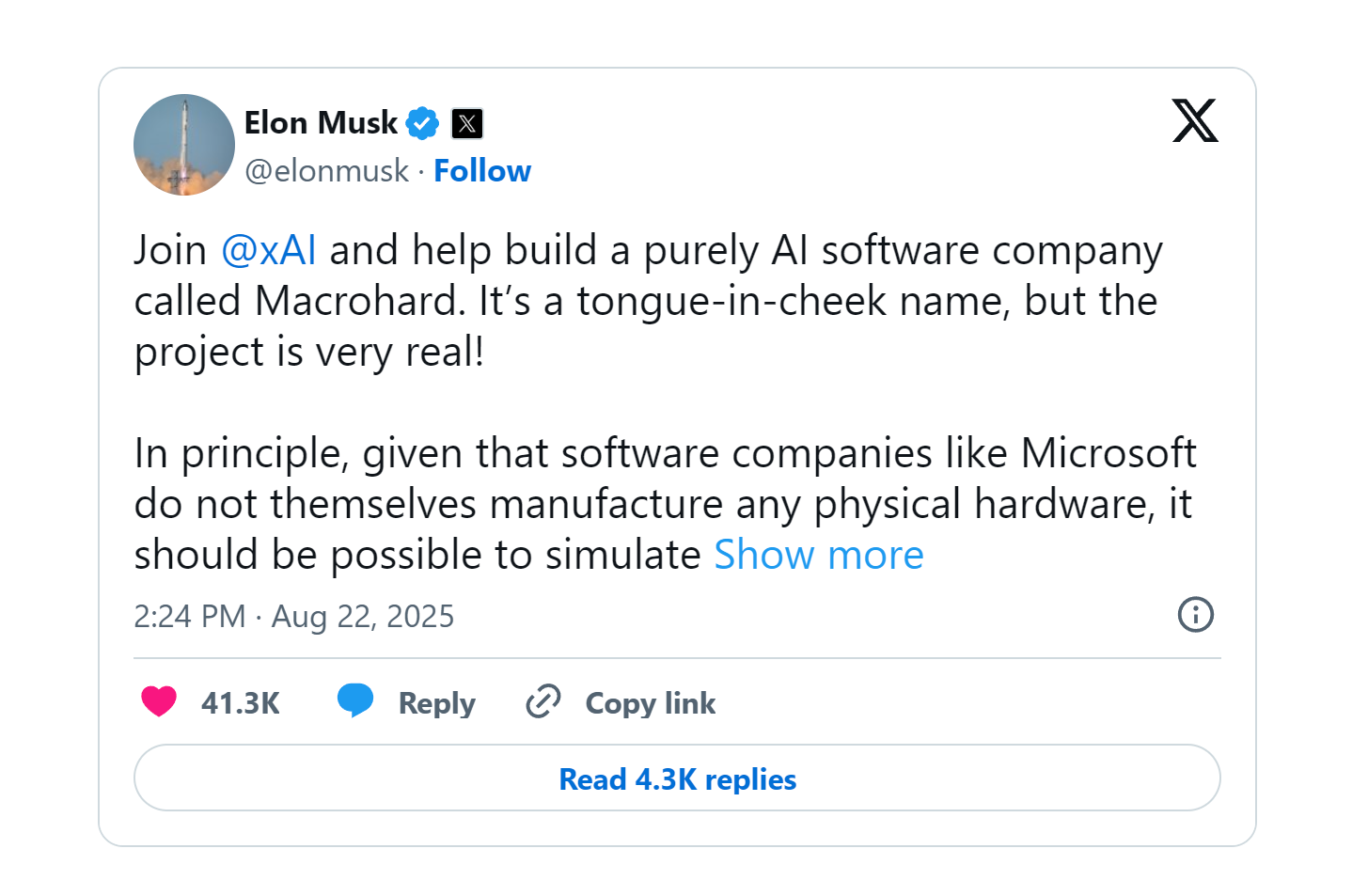Like the tweet with the heart icon
1368x896 pixels.
click(159, 701)
